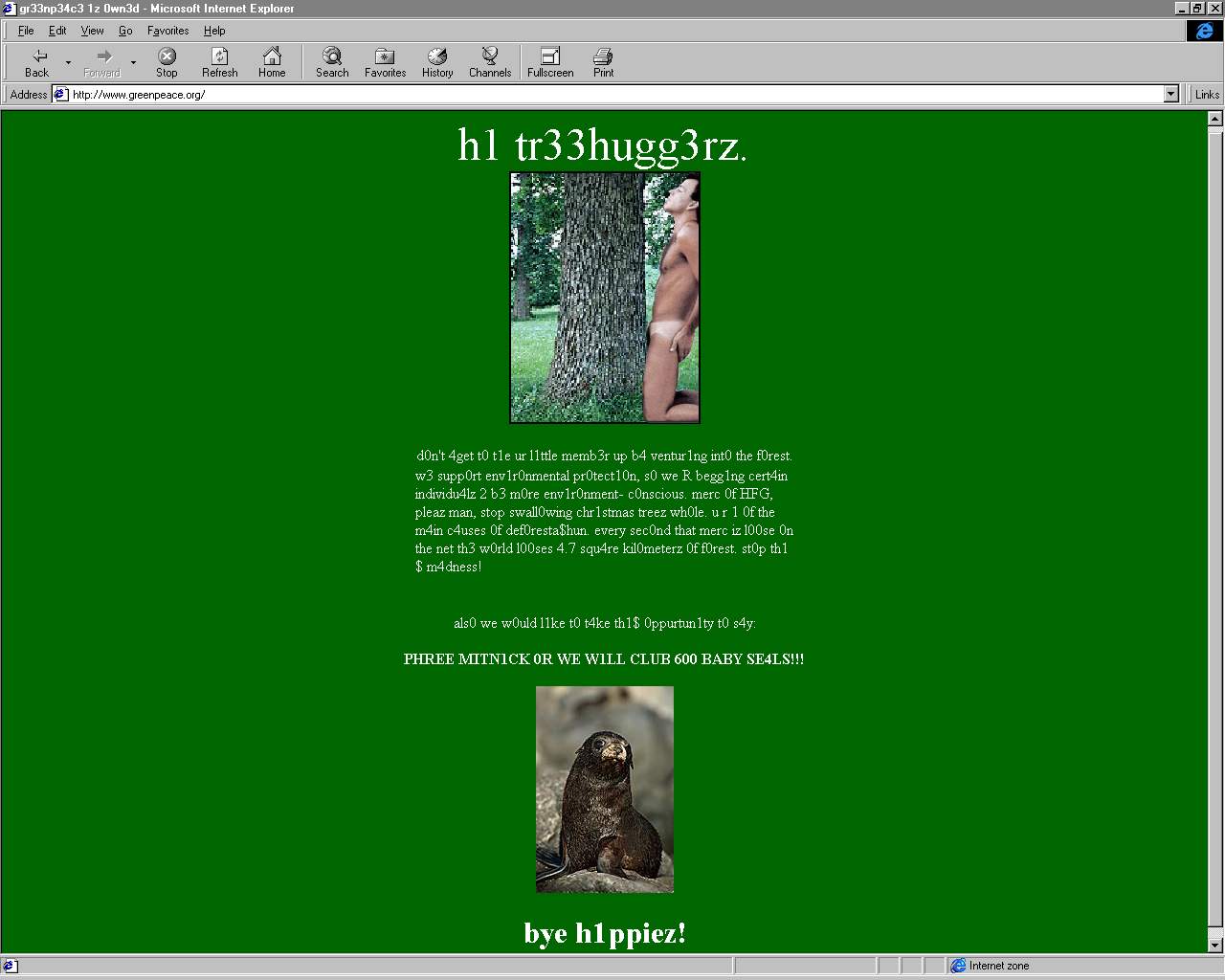Click the seal image thumbnail
The height and width of the screenshot is (980, 1225).
(x=605, y=789)
